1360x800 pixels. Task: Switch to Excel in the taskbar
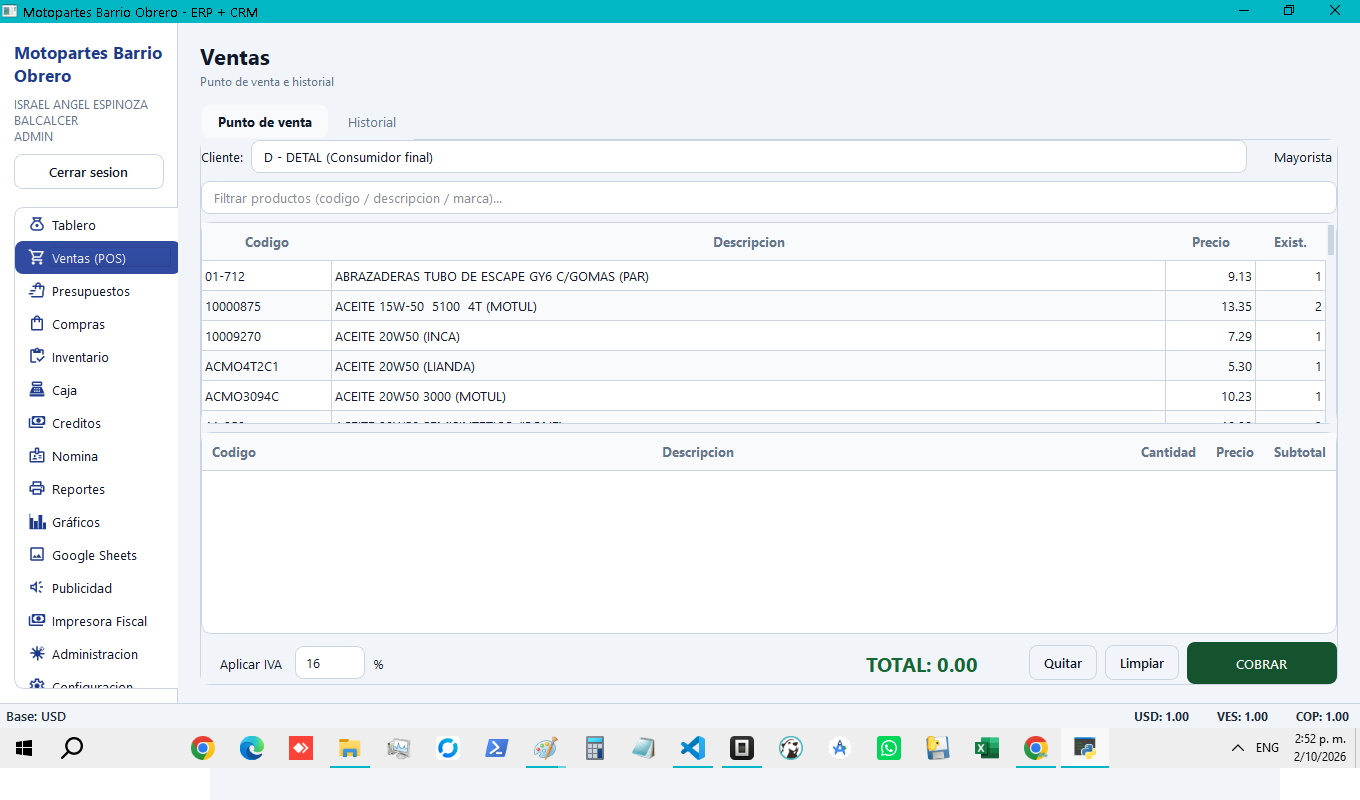click(987, 748)
